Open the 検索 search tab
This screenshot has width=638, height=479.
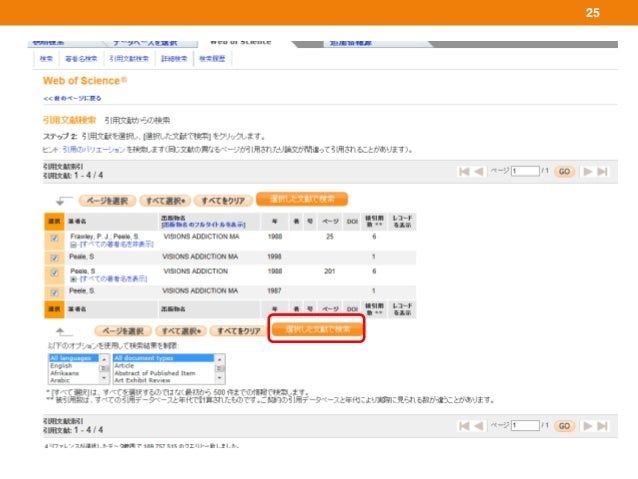pos(46,59)
